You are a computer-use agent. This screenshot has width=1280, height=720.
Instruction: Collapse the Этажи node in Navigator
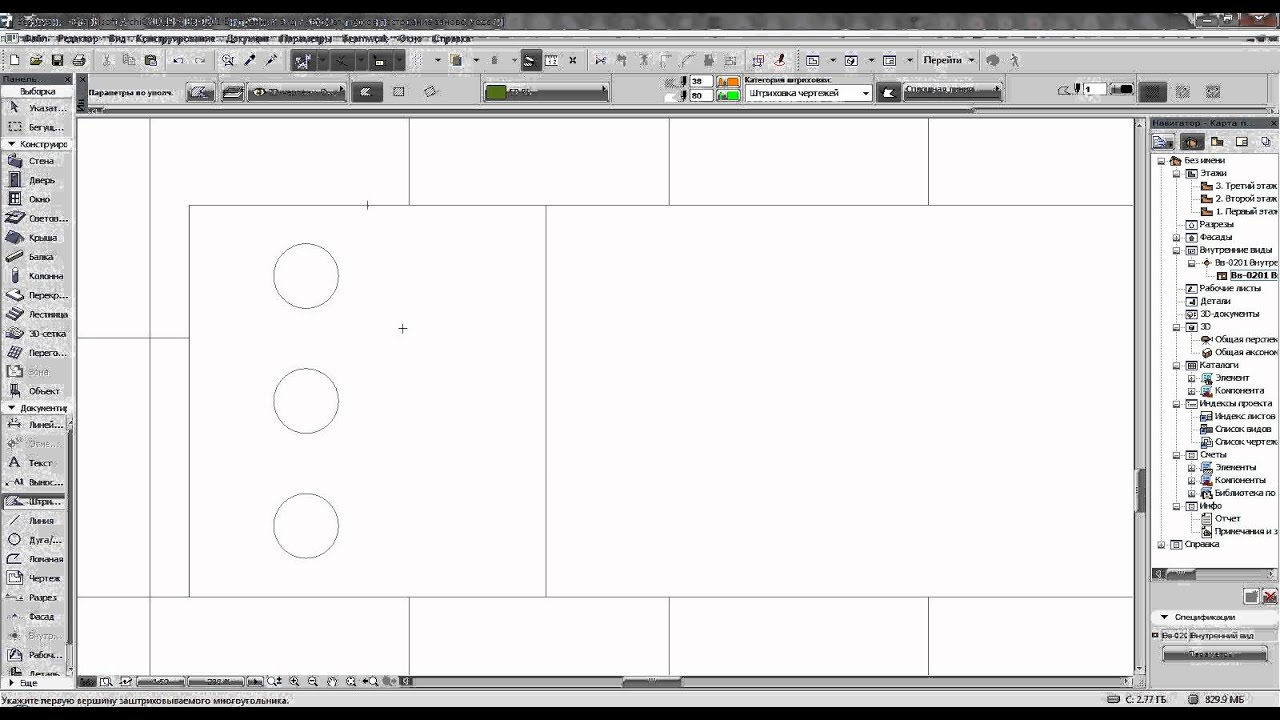[x=1177, y=173]
